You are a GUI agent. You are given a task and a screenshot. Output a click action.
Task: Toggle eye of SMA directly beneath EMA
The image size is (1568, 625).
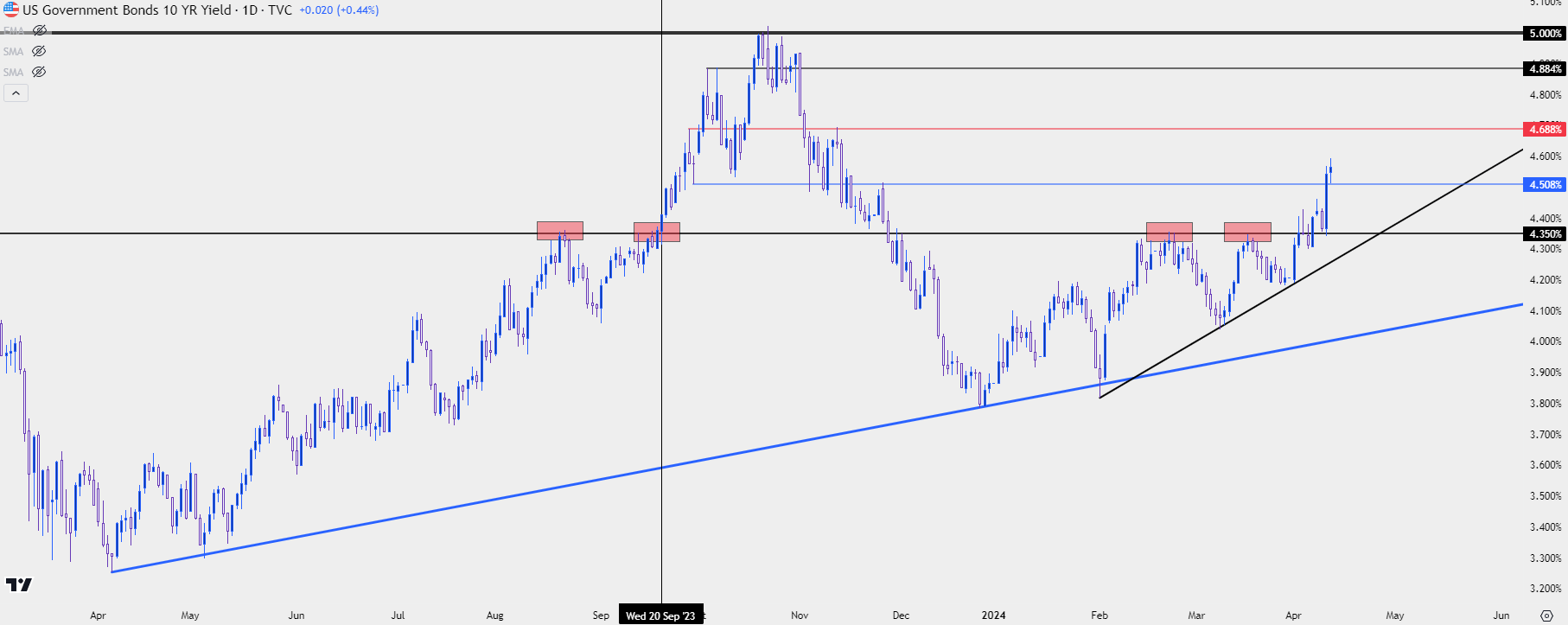pos(39,51)
